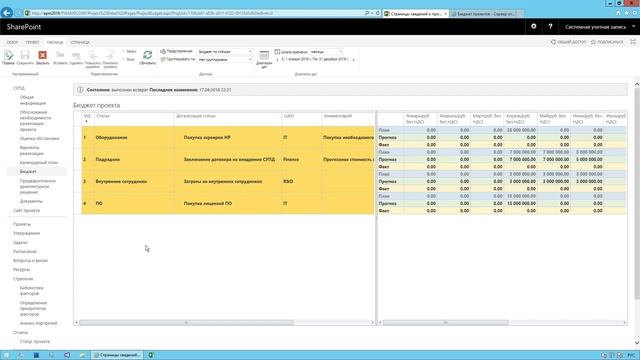Image resolution: width=640 pixels, height=360 pixels.
Task: Click the Вниз move down button
Action: tap(129, 59)
